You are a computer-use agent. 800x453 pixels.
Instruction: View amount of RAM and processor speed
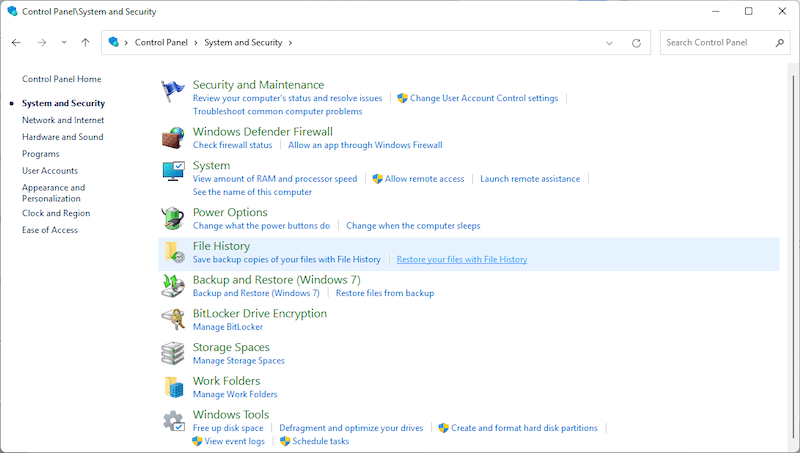click(x=275, y=179)
